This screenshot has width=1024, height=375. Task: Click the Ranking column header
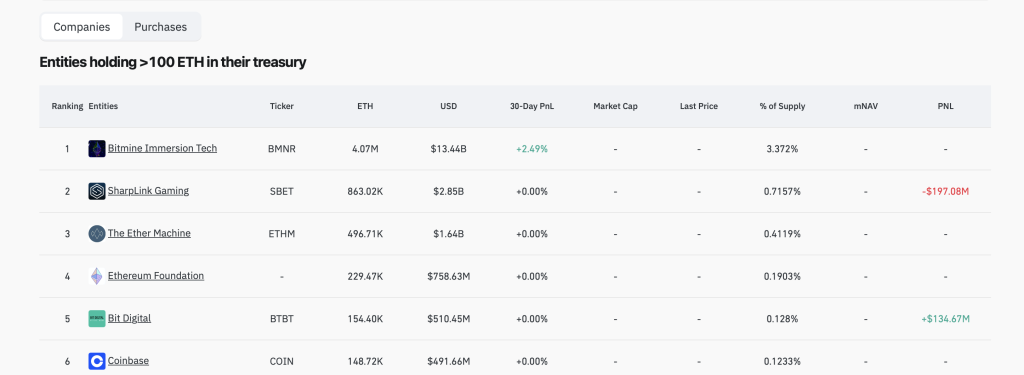coord(67,106)
